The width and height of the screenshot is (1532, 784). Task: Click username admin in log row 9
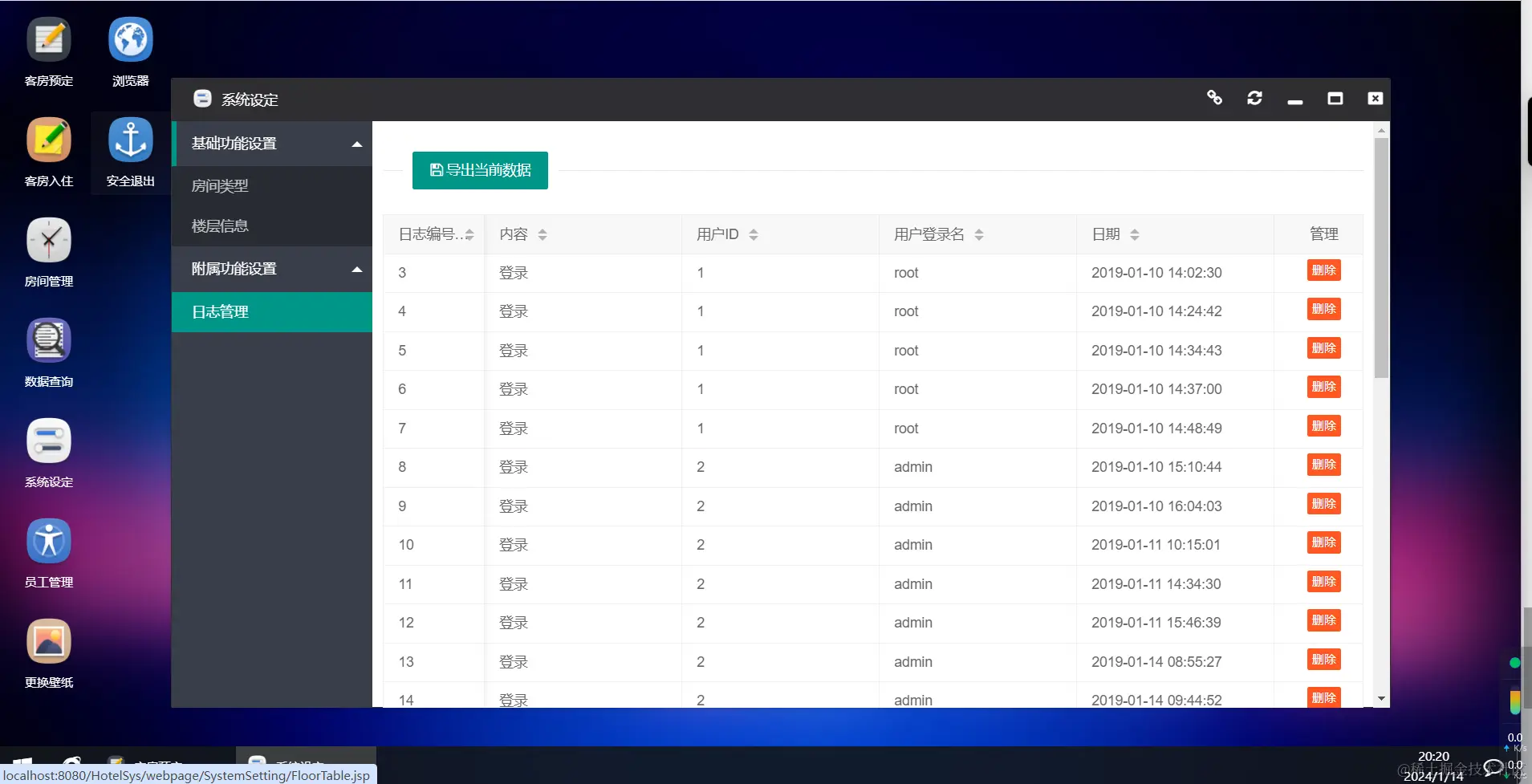(x=913, y=506)
